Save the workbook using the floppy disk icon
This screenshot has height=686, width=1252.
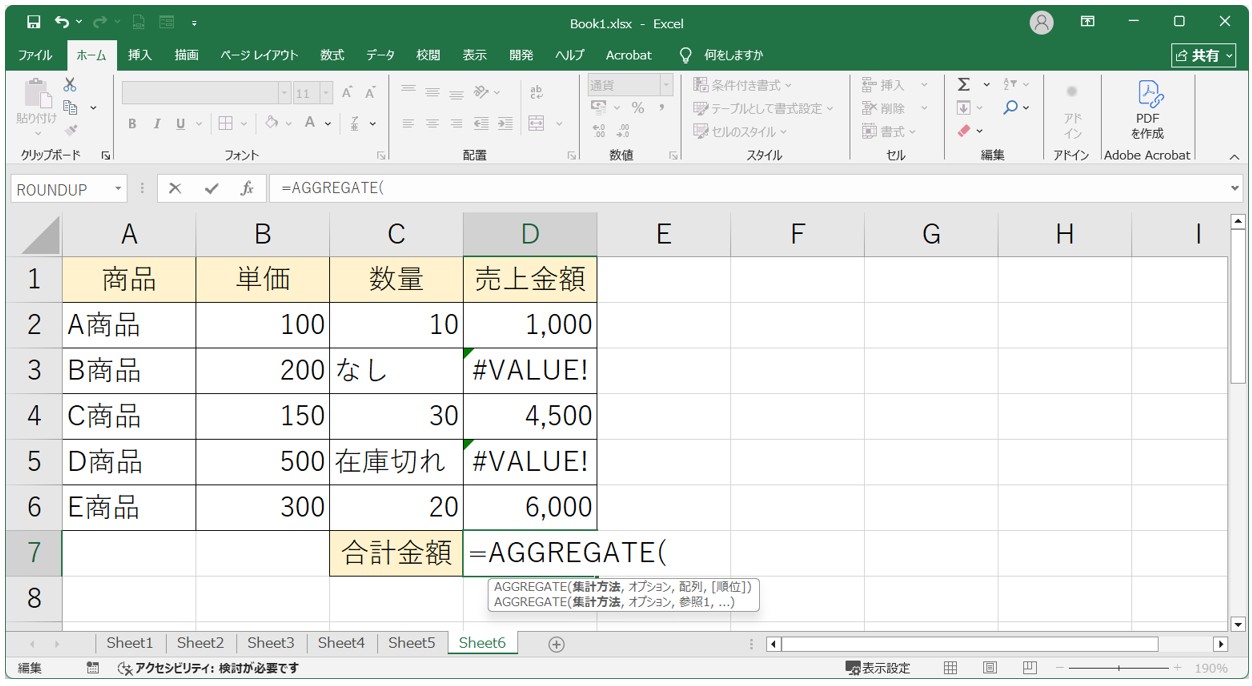coord(33,22)
